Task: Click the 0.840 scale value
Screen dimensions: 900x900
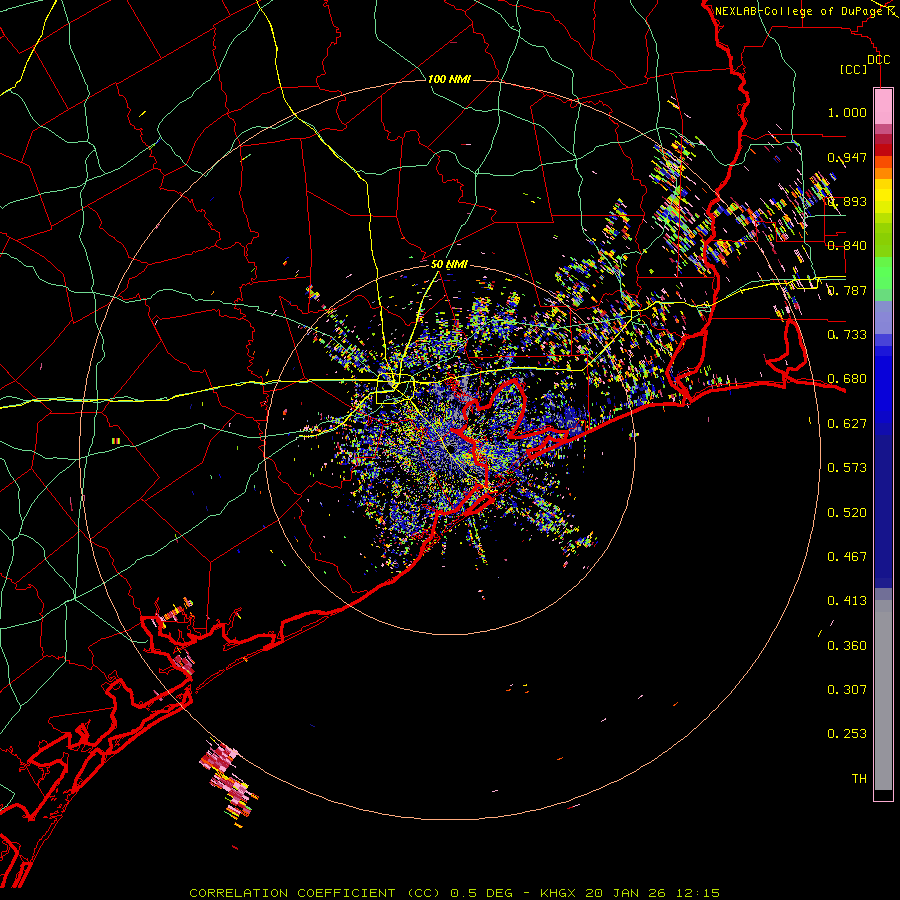Action: point(847,246)
